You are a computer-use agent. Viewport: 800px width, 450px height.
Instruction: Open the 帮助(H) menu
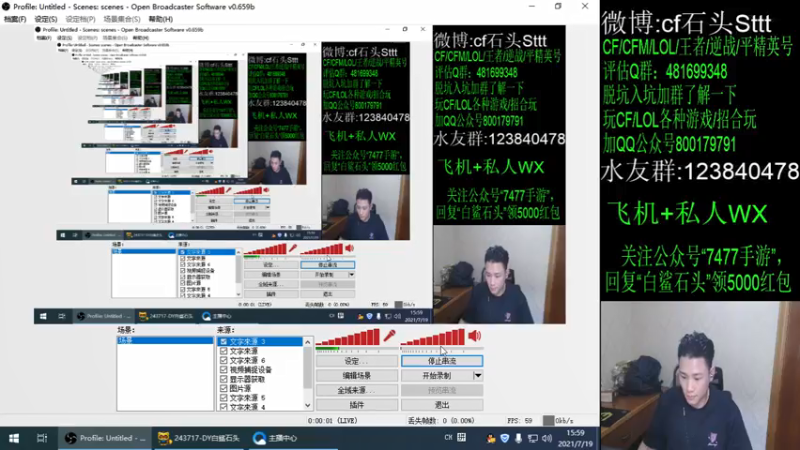(160, 19)
